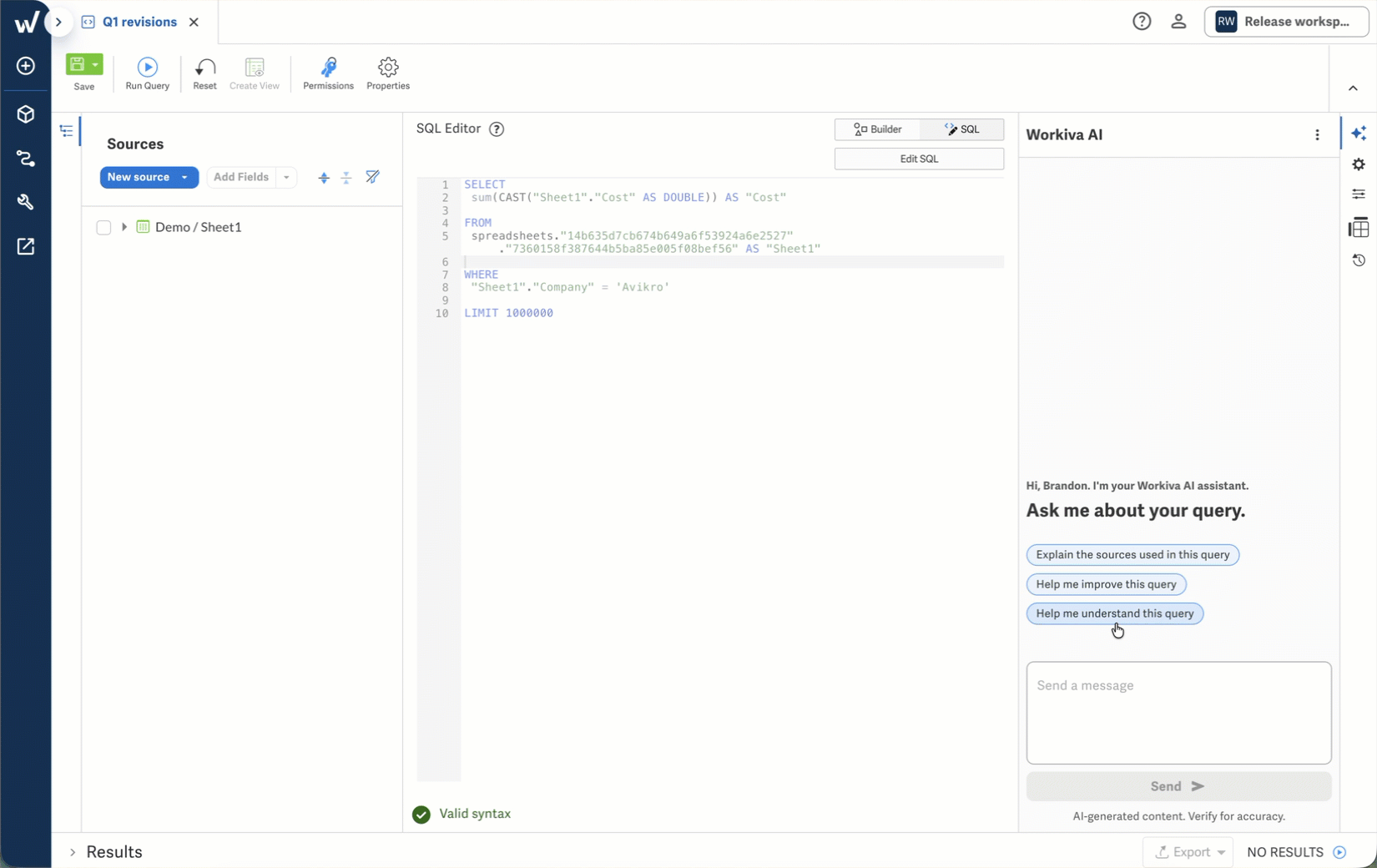Image resolution: width=1377 pixels, height=868 pixels.
Task: Click the Demo / Sheet1 table icon
Action: [x=143, y=227]
